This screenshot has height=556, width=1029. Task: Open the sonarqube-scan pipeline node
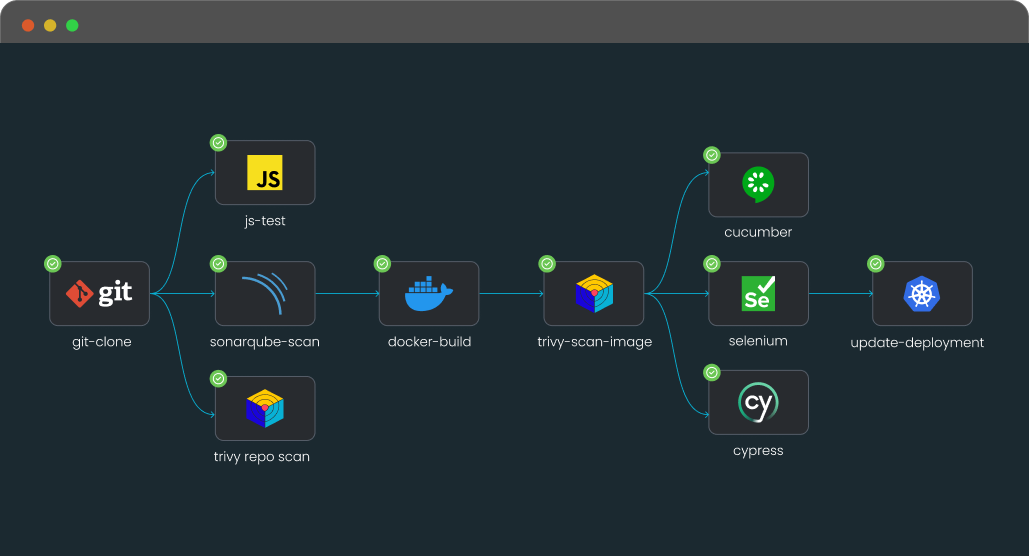click(x=264, y=294)
